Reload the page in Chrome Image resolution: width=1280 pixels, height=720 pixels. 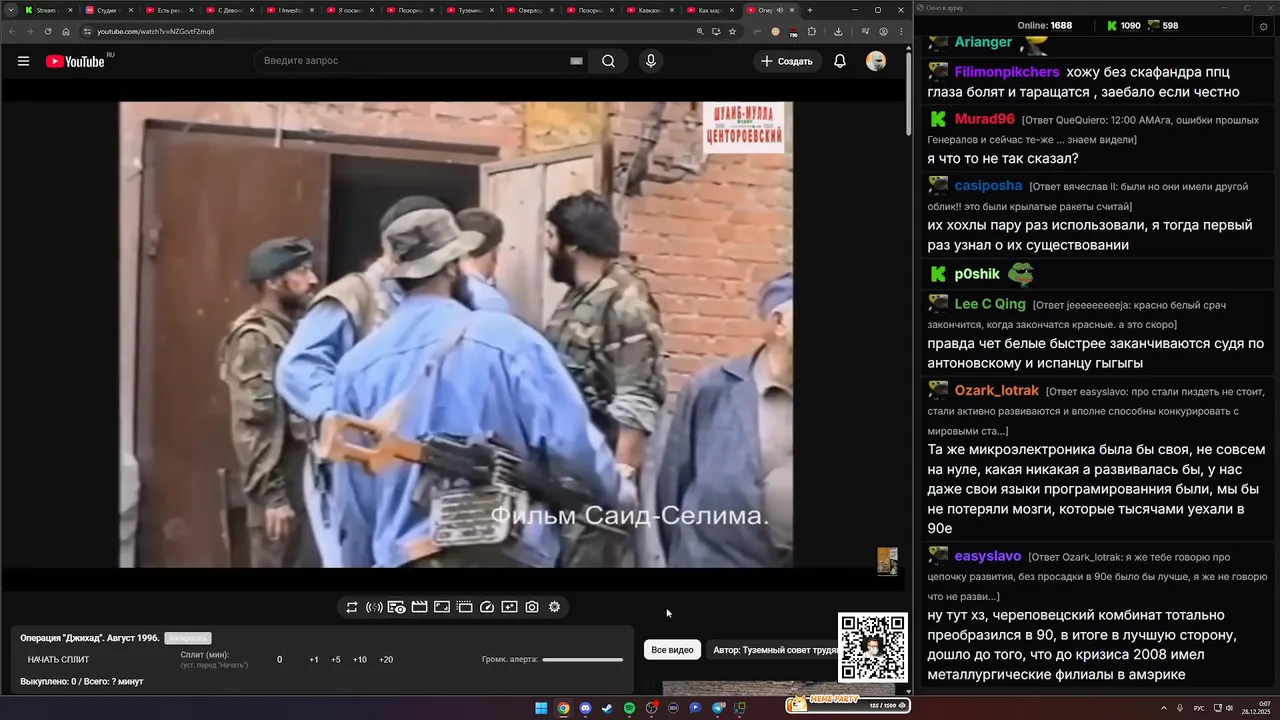(47, 31)
